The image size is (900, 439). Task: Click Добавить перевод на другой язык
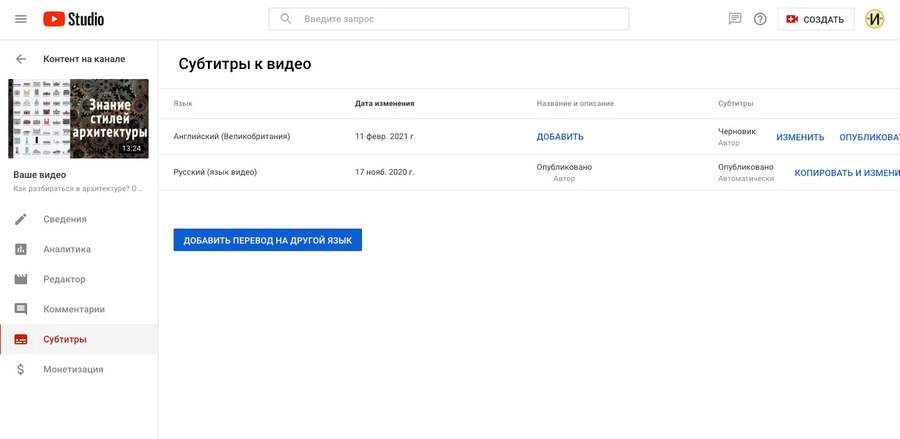tap(267, 240)
